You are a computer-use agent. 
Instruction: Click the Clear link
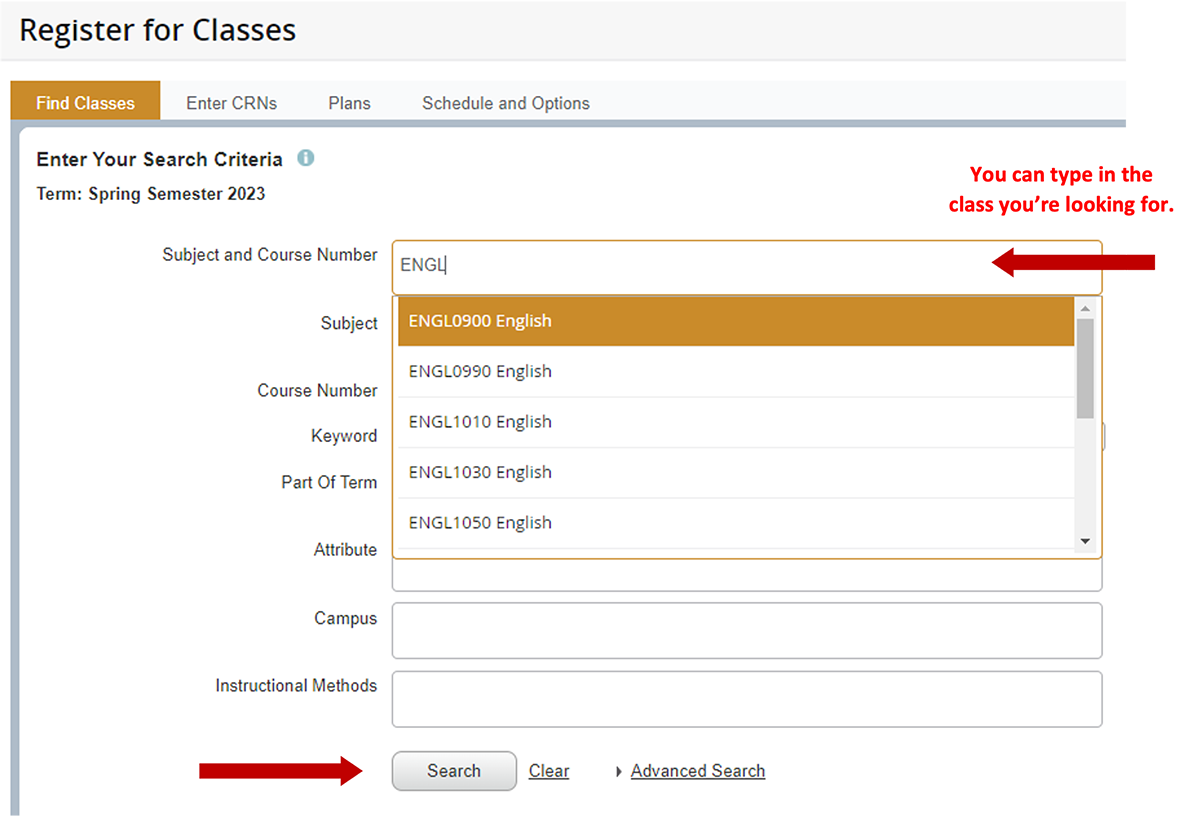tap(549, 771)
